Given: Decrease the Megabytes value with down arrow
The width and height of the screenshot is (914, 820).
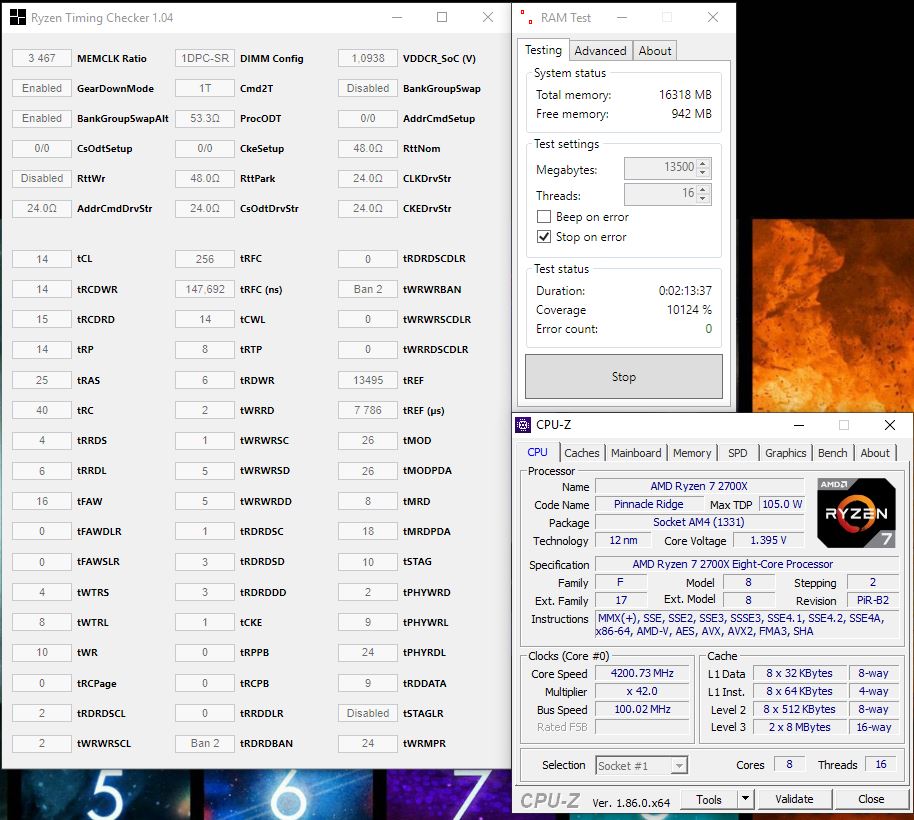Looking at the screenshot, I should pyautogui.click(x=703, y=173).
